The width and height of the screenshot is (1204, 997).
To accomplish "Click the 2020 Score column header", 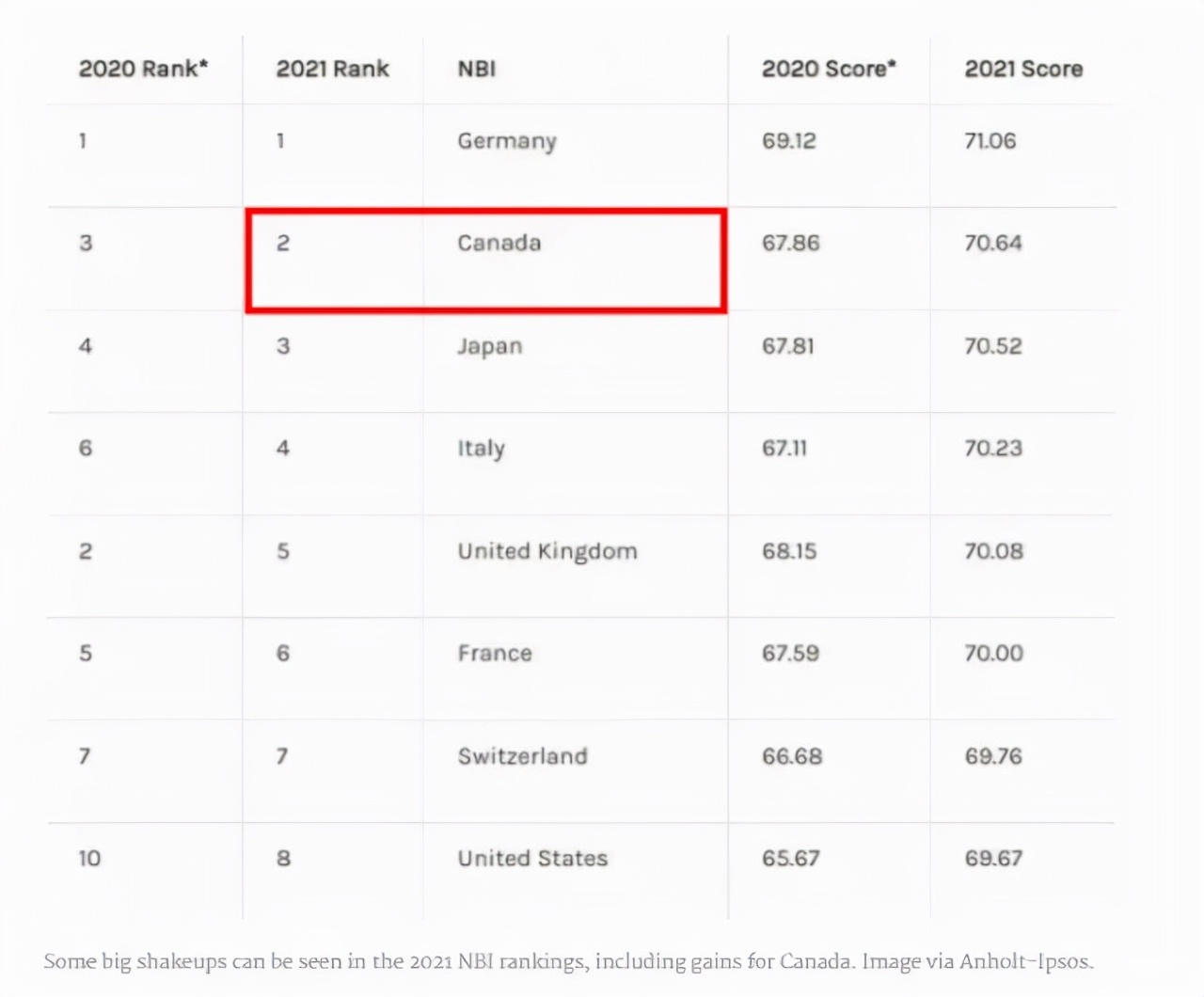I will pyautogui.click(x=829, y=69).
